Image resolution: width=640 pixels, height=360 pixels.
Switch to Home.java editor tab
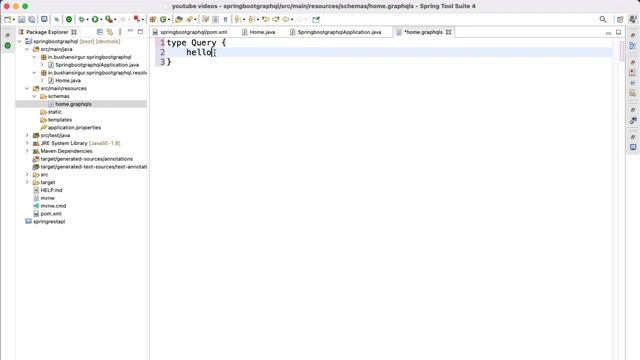(259, 32)
